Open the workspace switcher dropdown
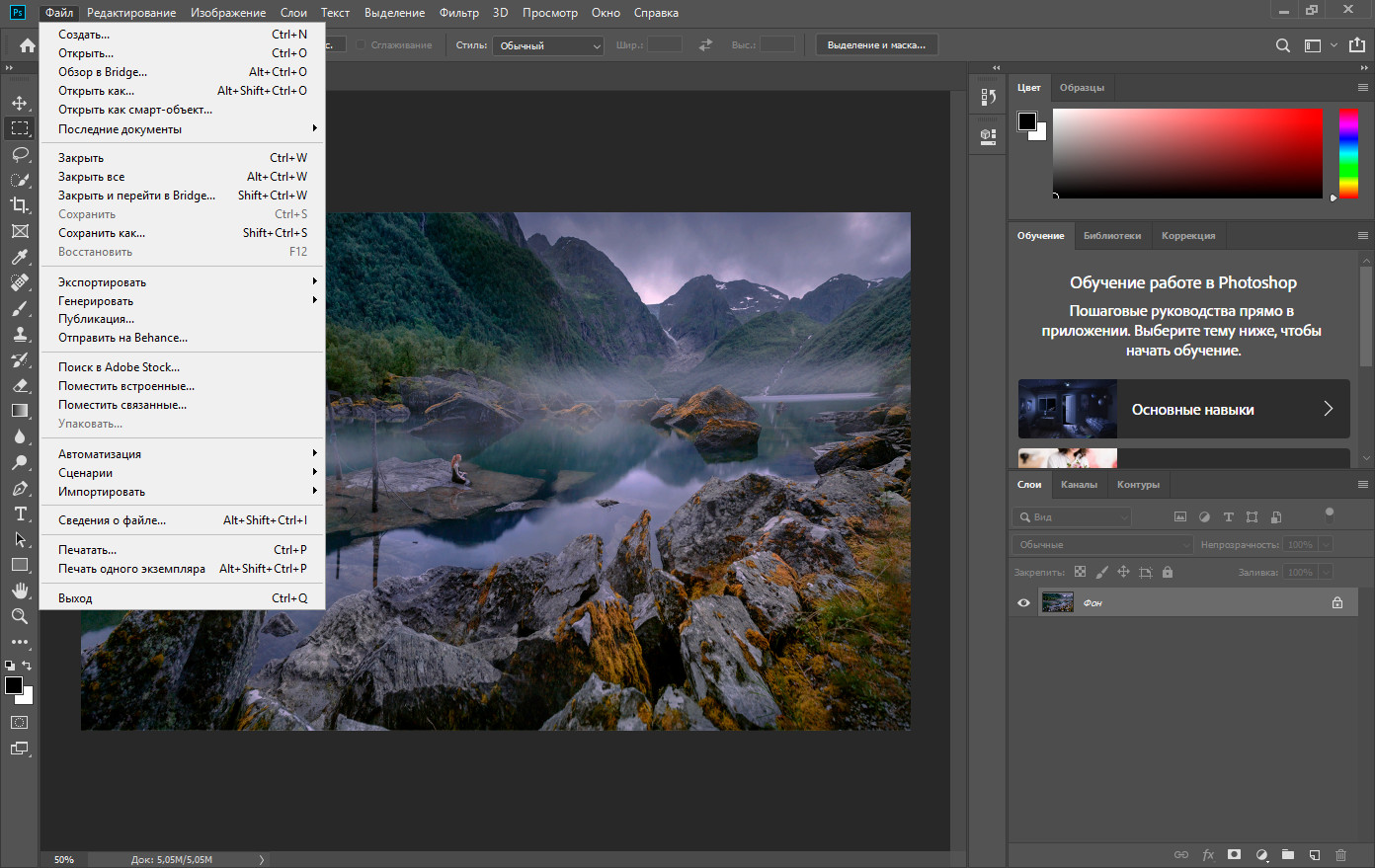Viewport: 1375px width, 868px height. pyautogui.click(x=1318, y=45)
